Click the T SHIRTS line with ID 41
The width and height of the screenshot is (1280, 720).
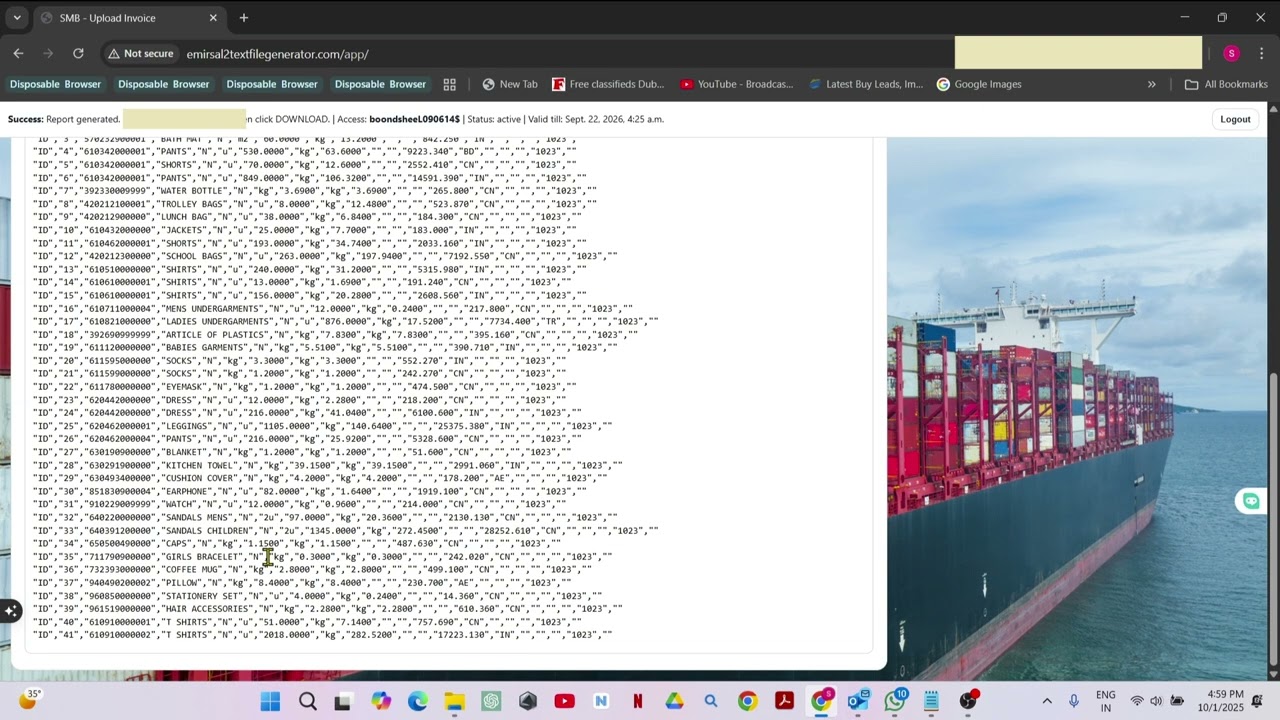coord(322,634)
